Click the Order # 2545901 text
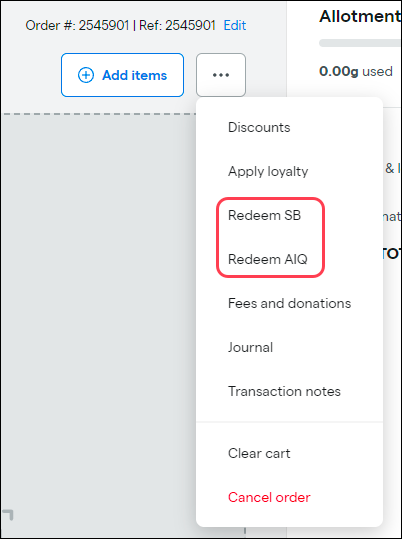This screenshot has width=402, height=539. [x=77, y=25]
